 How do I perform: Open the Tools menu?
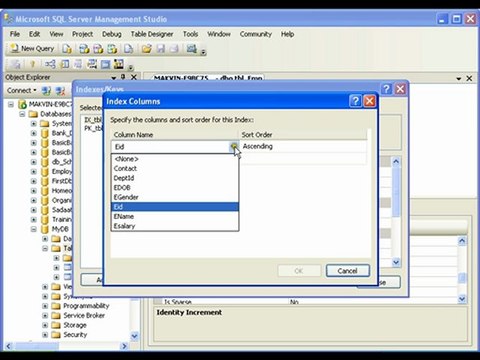(x=190, y=34)
